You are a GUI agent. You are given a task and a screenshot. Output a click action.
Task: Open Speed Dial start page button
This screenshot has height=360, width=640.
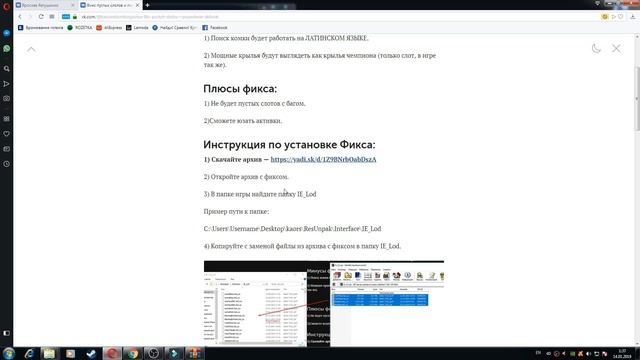coord(52,17)
